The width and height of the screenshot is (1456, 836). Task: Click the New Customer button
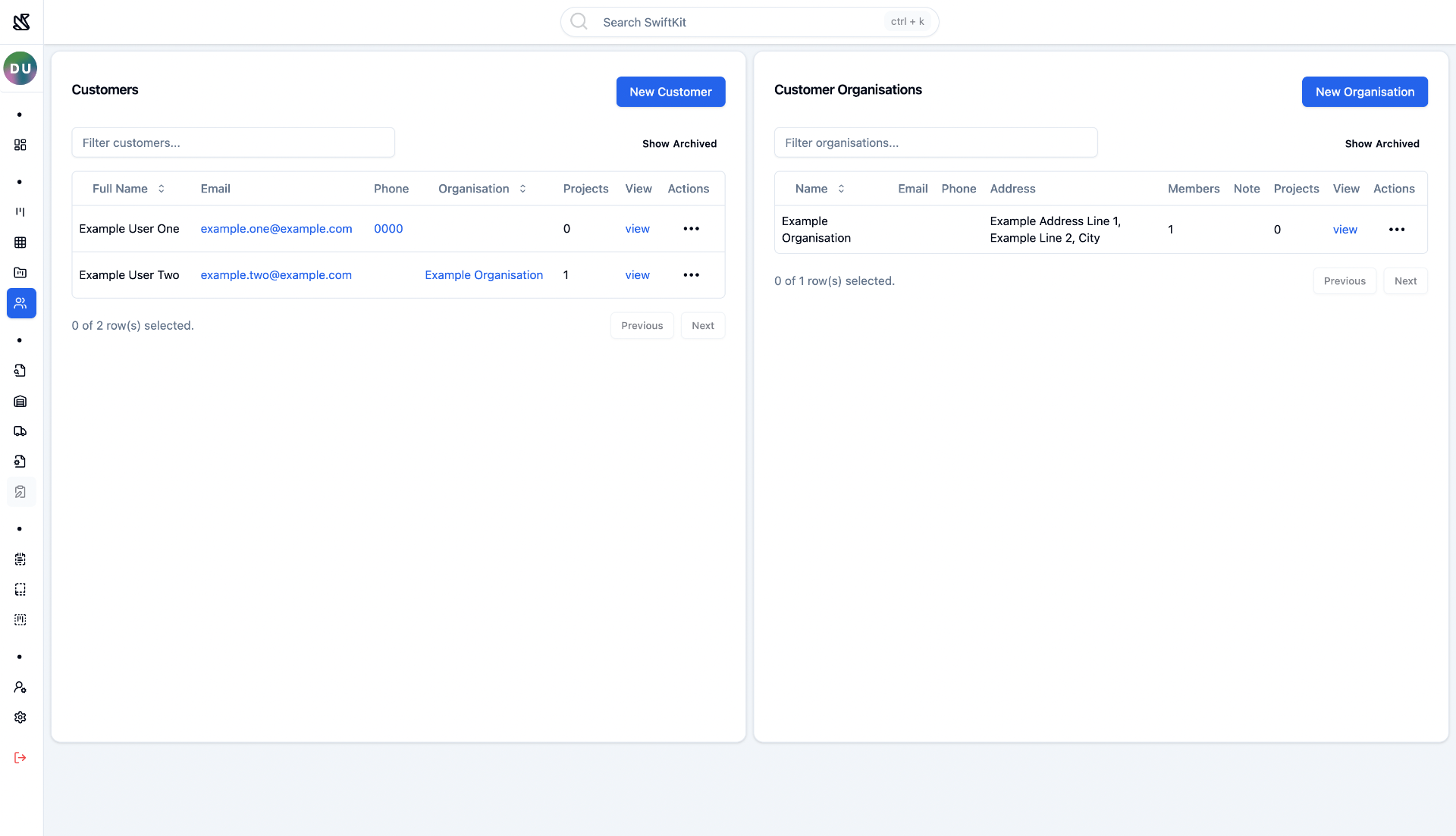pos(670,92)
